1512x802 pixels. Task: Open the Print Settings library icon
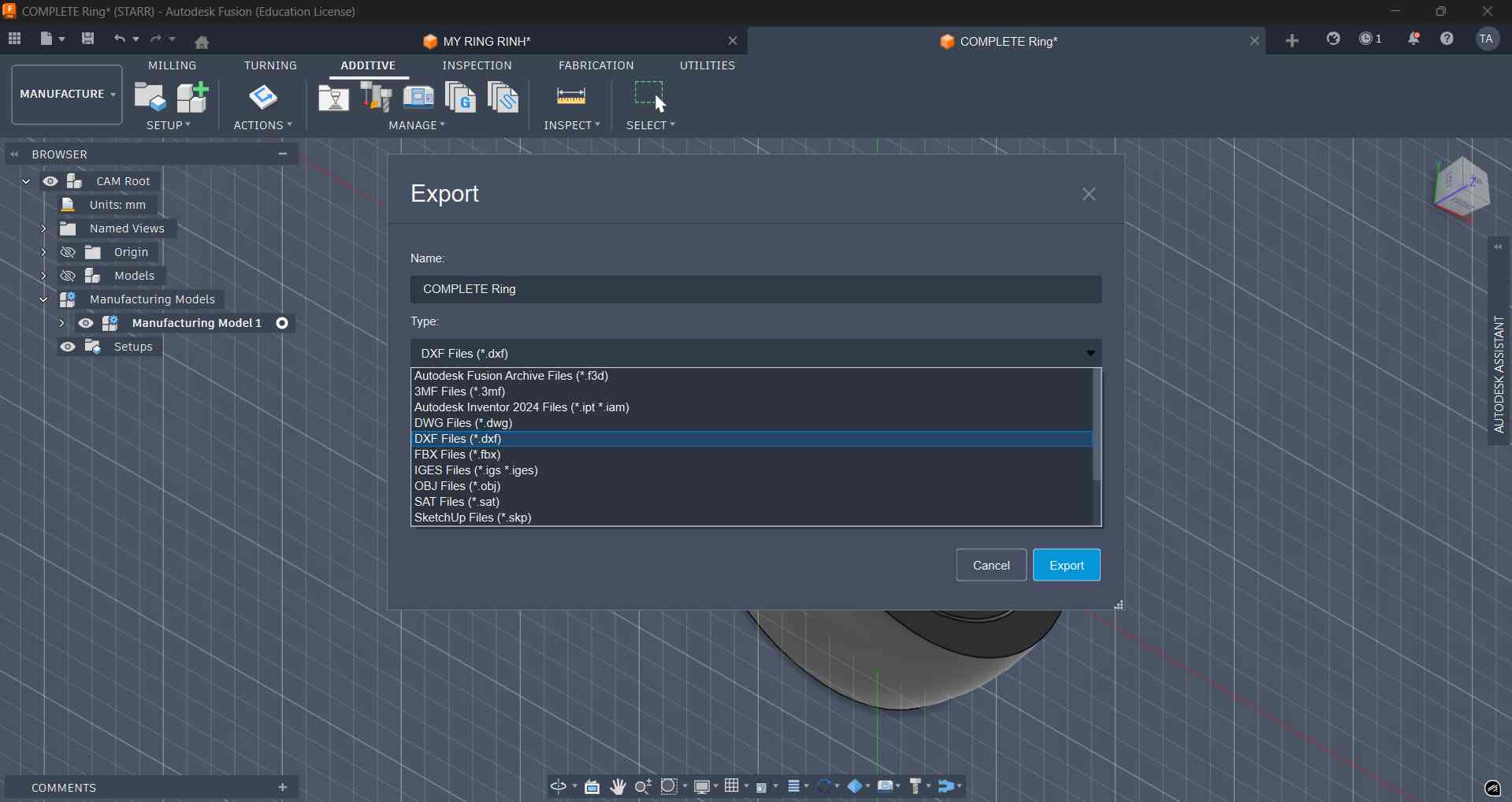tap(334, 98)
